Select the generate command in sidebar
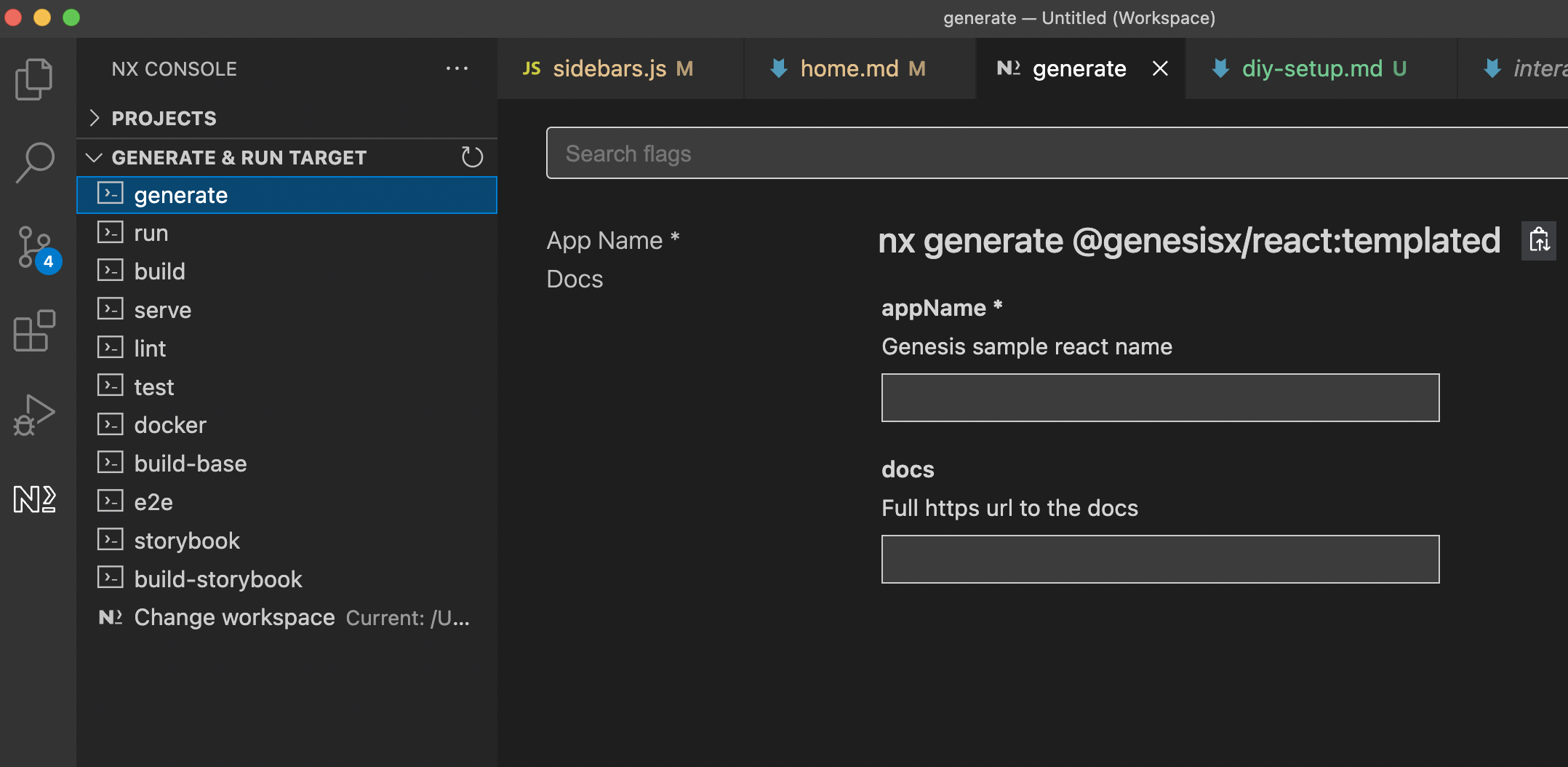The height and width of the screenshot is (767, 1568). [287, 195]
